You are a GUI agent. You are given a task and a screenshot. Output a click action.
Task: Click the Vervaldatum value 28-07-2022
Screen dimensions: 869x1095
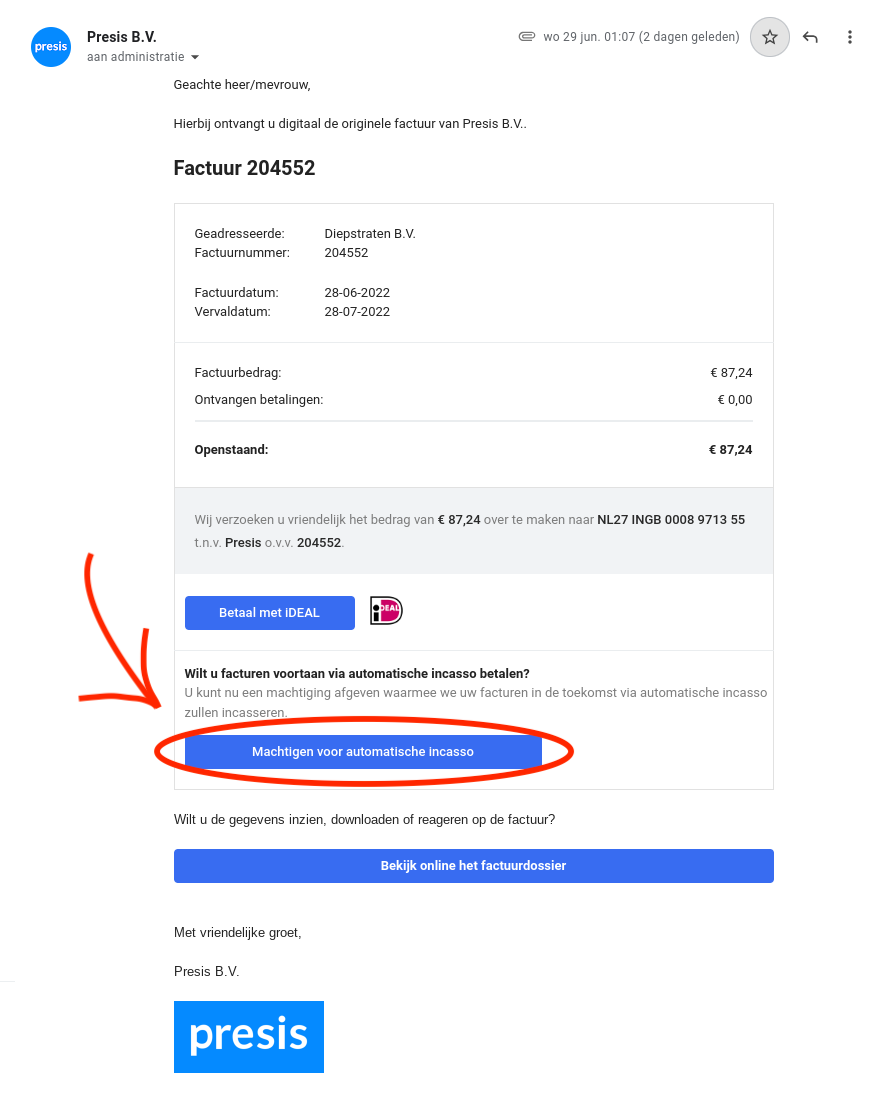pyautogui.click(x=357, y=312)
